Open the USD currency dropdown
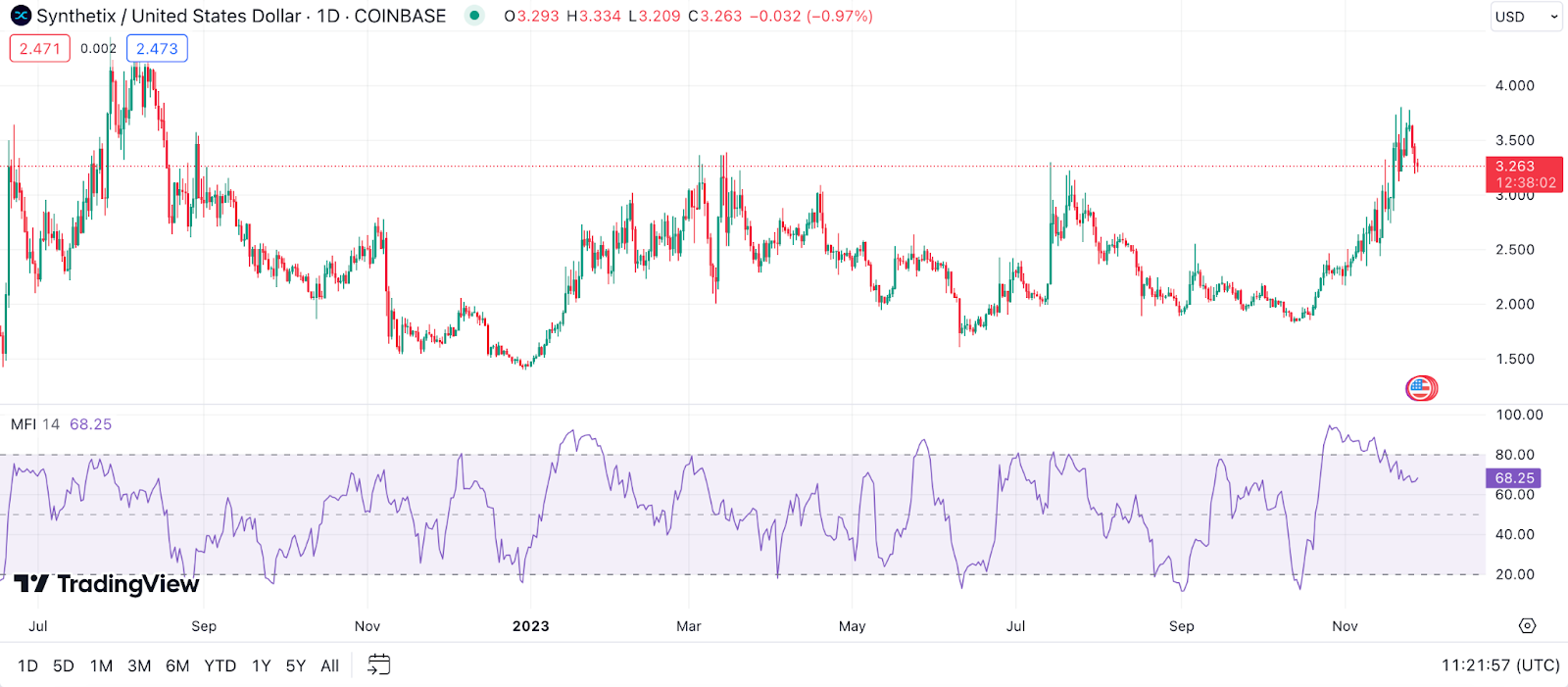The image size is (1568, 687). [1526, 17]
